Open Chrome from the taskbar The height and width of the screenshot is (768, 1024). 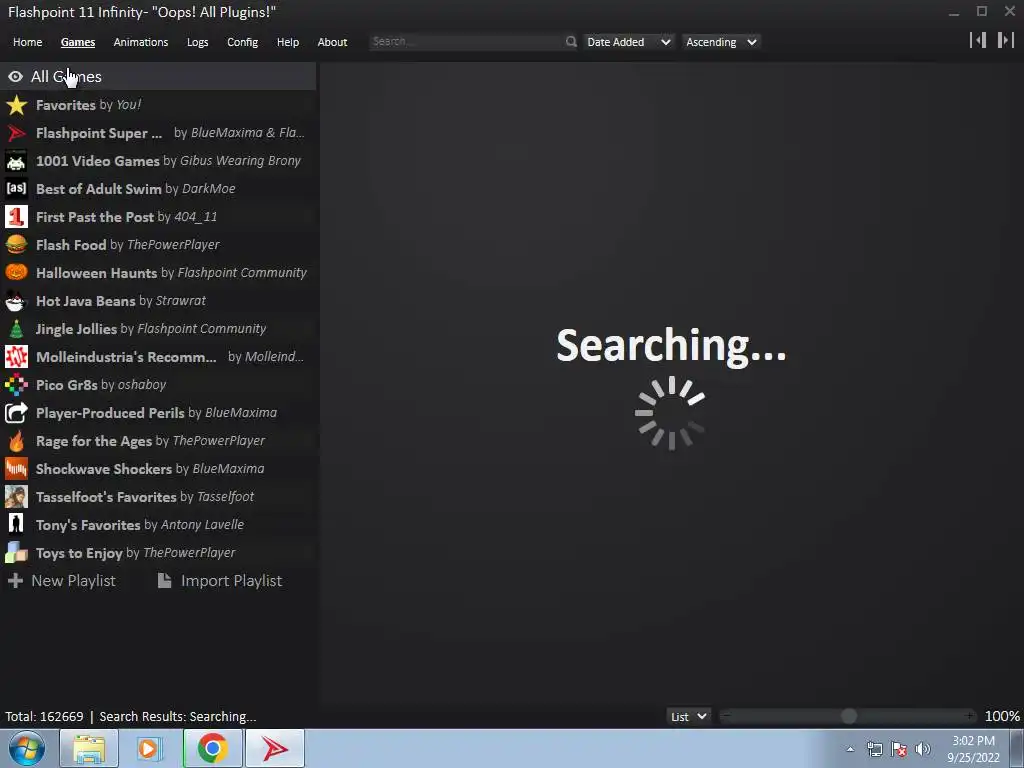coord(212,748)
